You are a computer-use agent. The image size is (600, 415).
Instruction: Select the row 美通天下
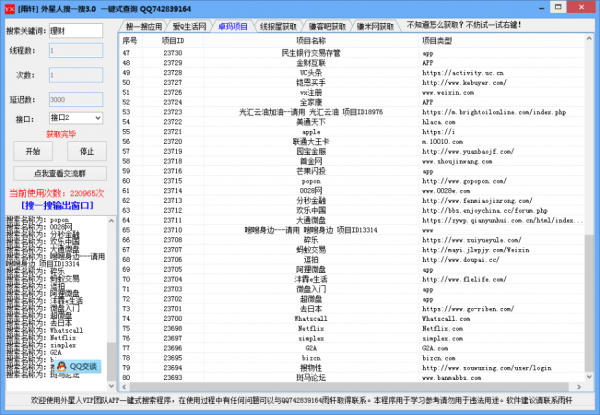click(x=352, y=122)
